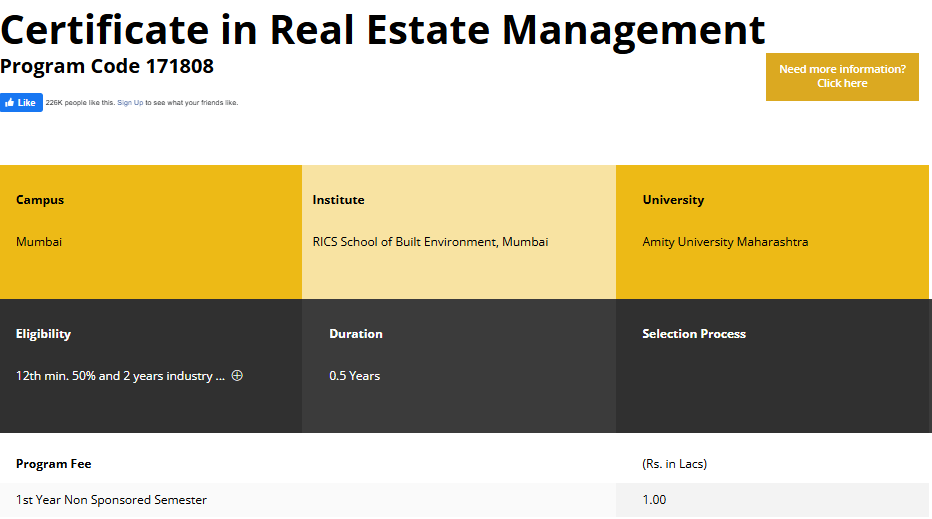Click the 226K people like this text
Image resolution: width=932 pixels, height=519 pixels.
pos(80,103)
